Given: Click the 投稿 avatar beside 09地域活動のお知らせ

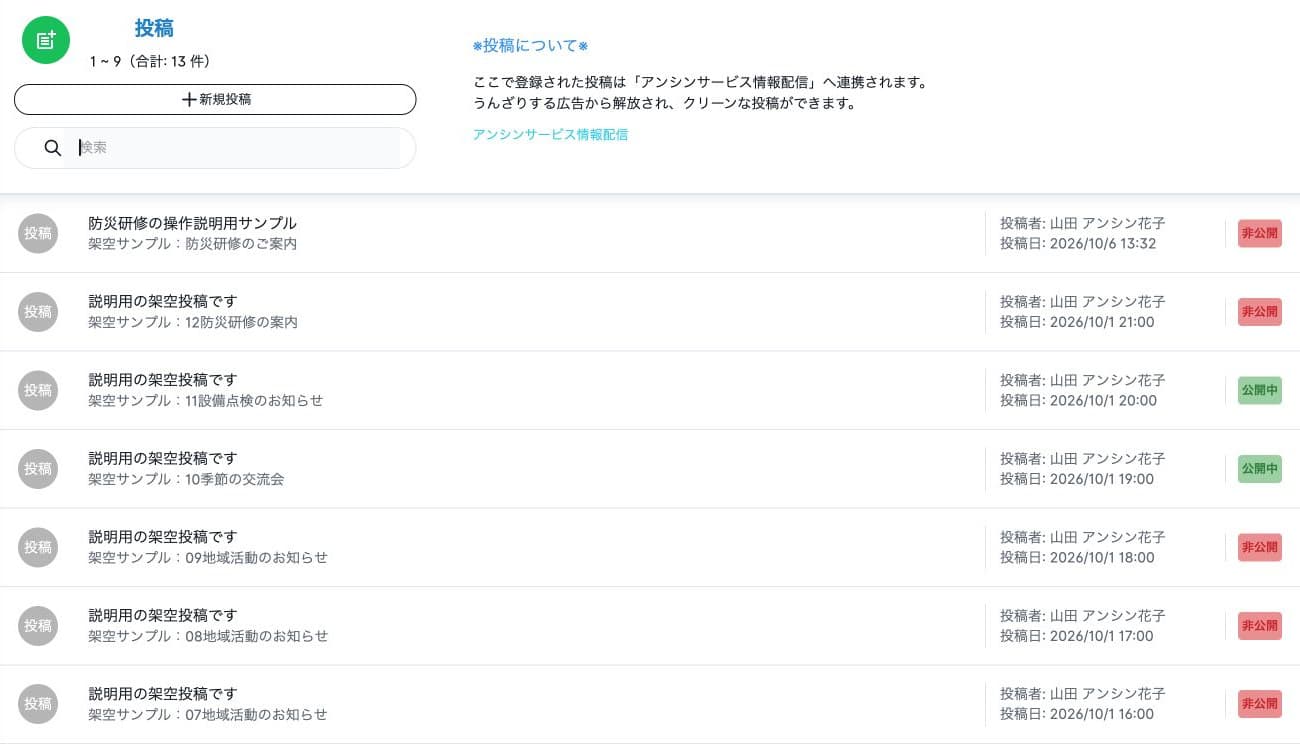Looking at the screenshot, I should (x=38, y=547).
